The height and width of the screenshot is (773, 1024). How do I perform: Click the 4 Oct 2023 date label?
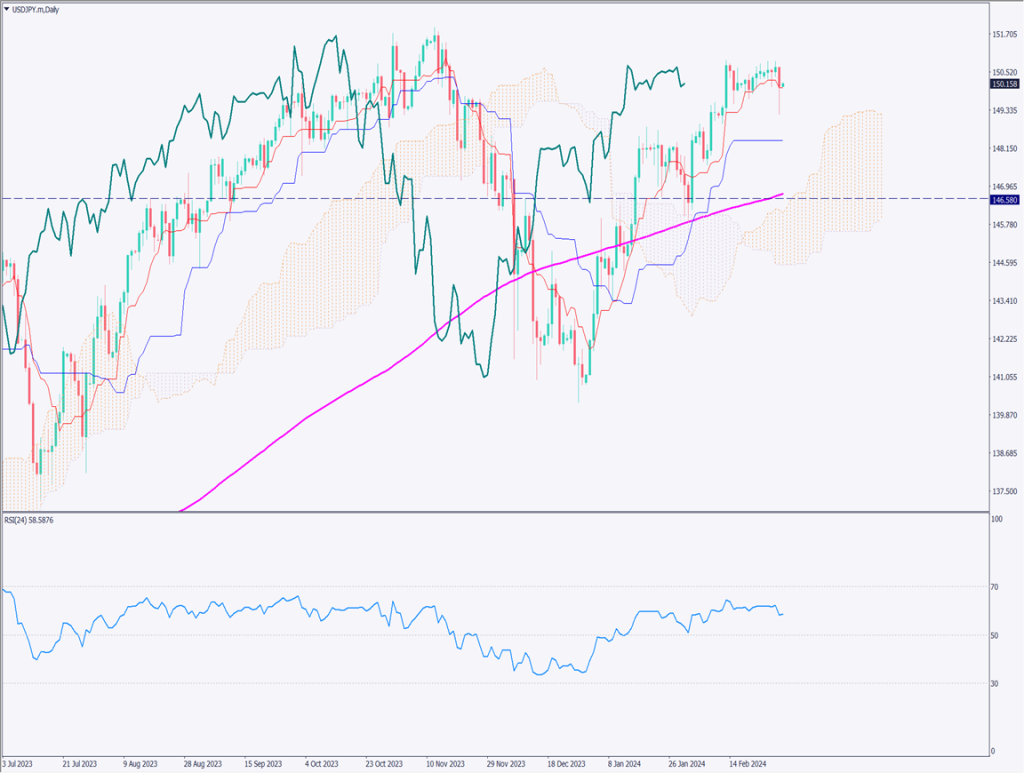pos(321,763)
